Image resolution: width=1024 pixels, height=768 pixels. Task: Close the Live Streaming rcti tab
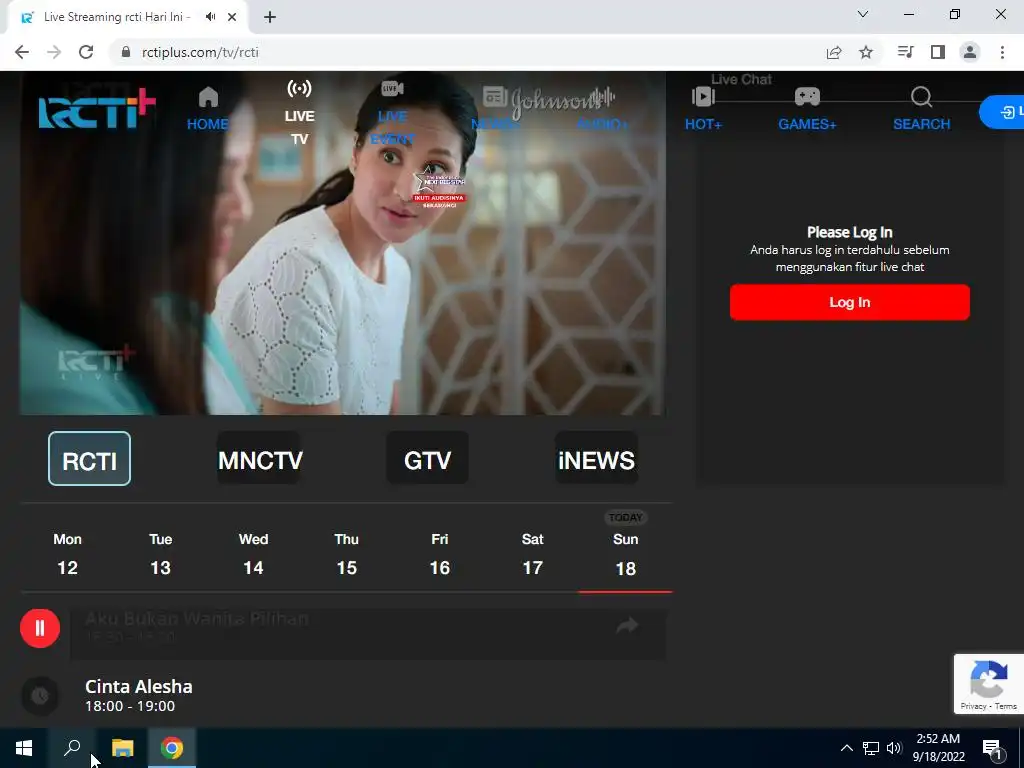[232, 17]
